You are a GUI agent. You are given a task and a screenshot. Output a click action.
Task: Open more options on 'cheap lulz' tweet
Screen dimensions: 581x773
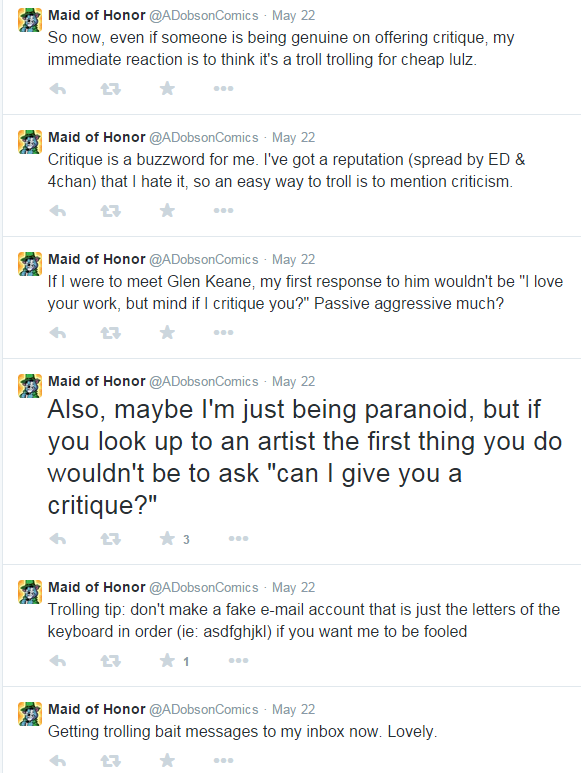click(x=223, y=89)
